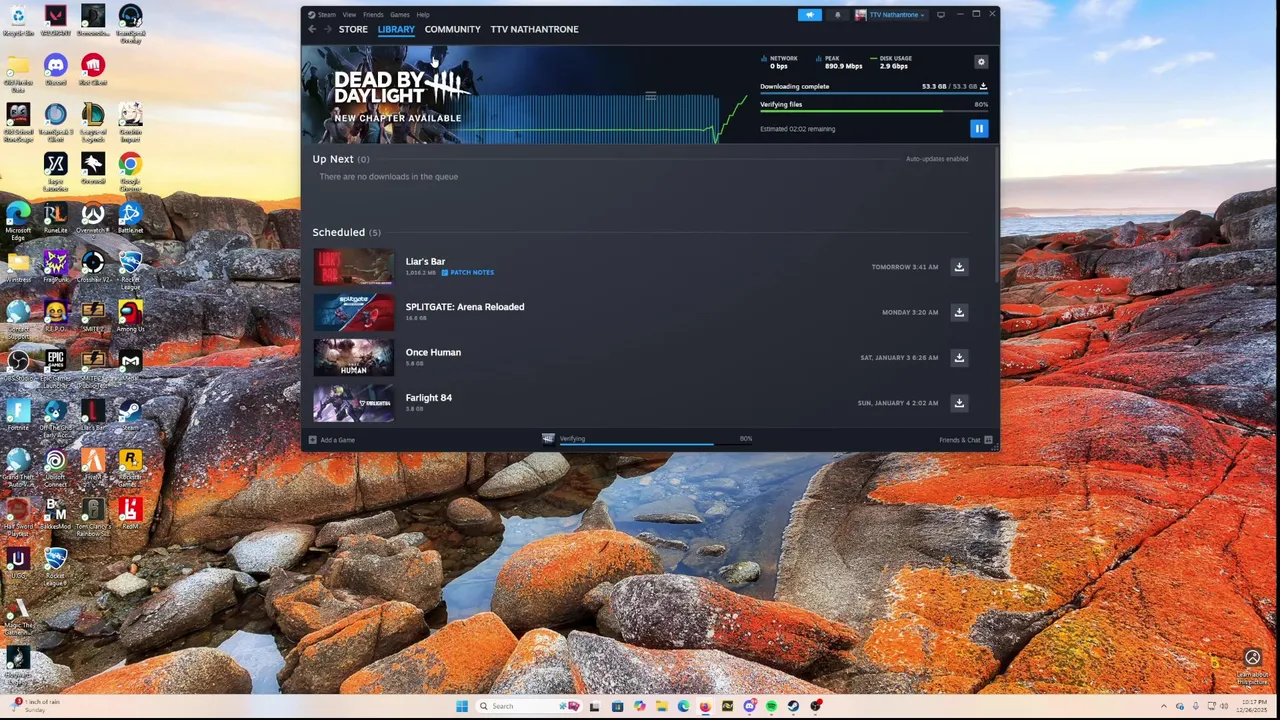Open Steam from the taskbar
1280x720 pixels.
793,706
